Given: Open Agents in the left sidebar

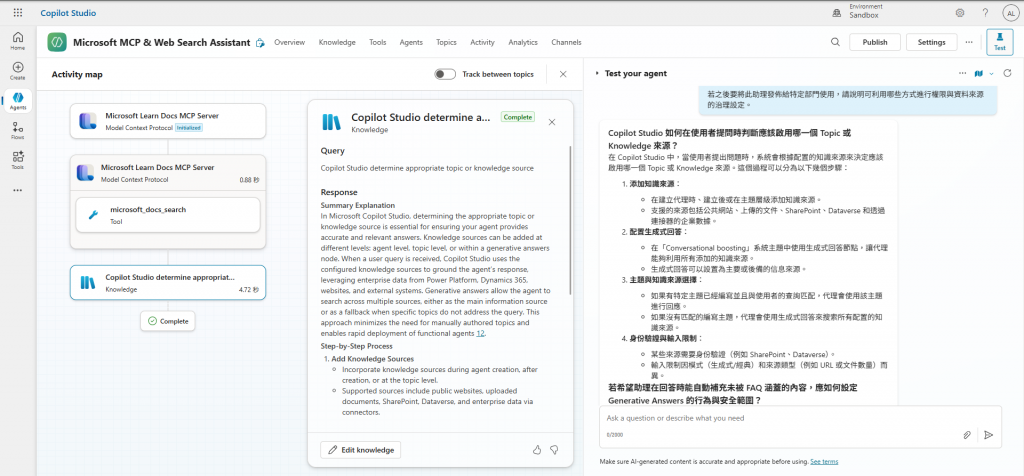Looking at the screenshot, I should click(18, 101).
